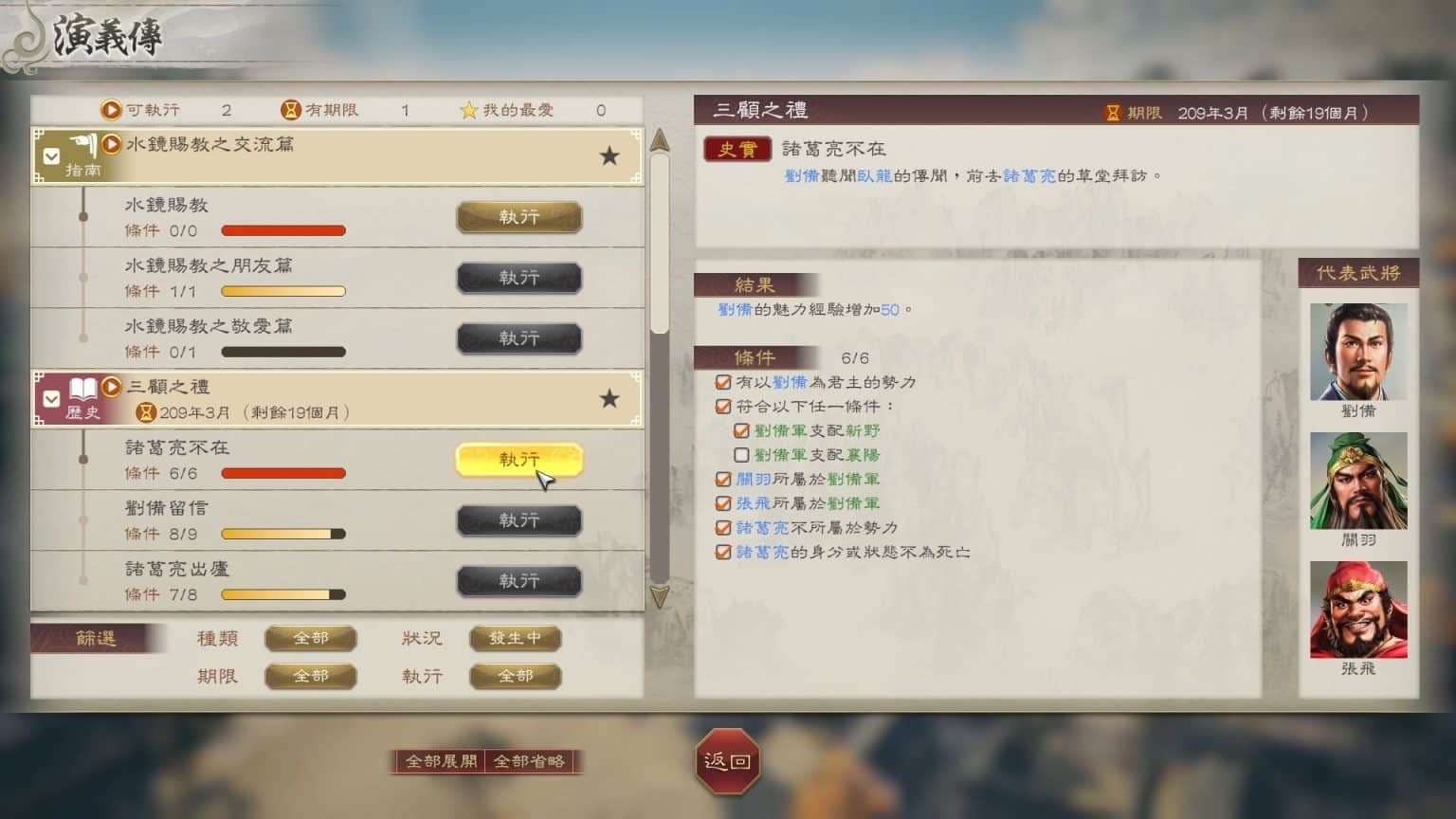Open the 種類 filter set to 全部
Viewport: 1456px width, 819px height.
311,638
